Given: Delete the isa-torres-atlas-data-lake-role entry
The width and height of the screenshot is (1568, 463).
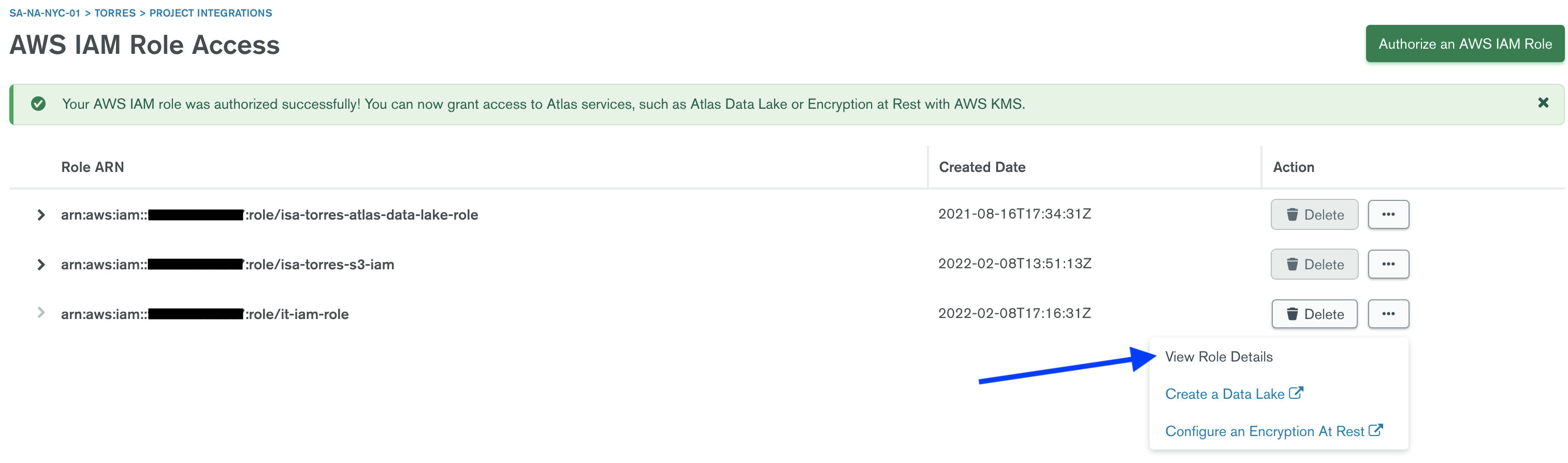Looking at the screenshot, I should point(1314,215).
